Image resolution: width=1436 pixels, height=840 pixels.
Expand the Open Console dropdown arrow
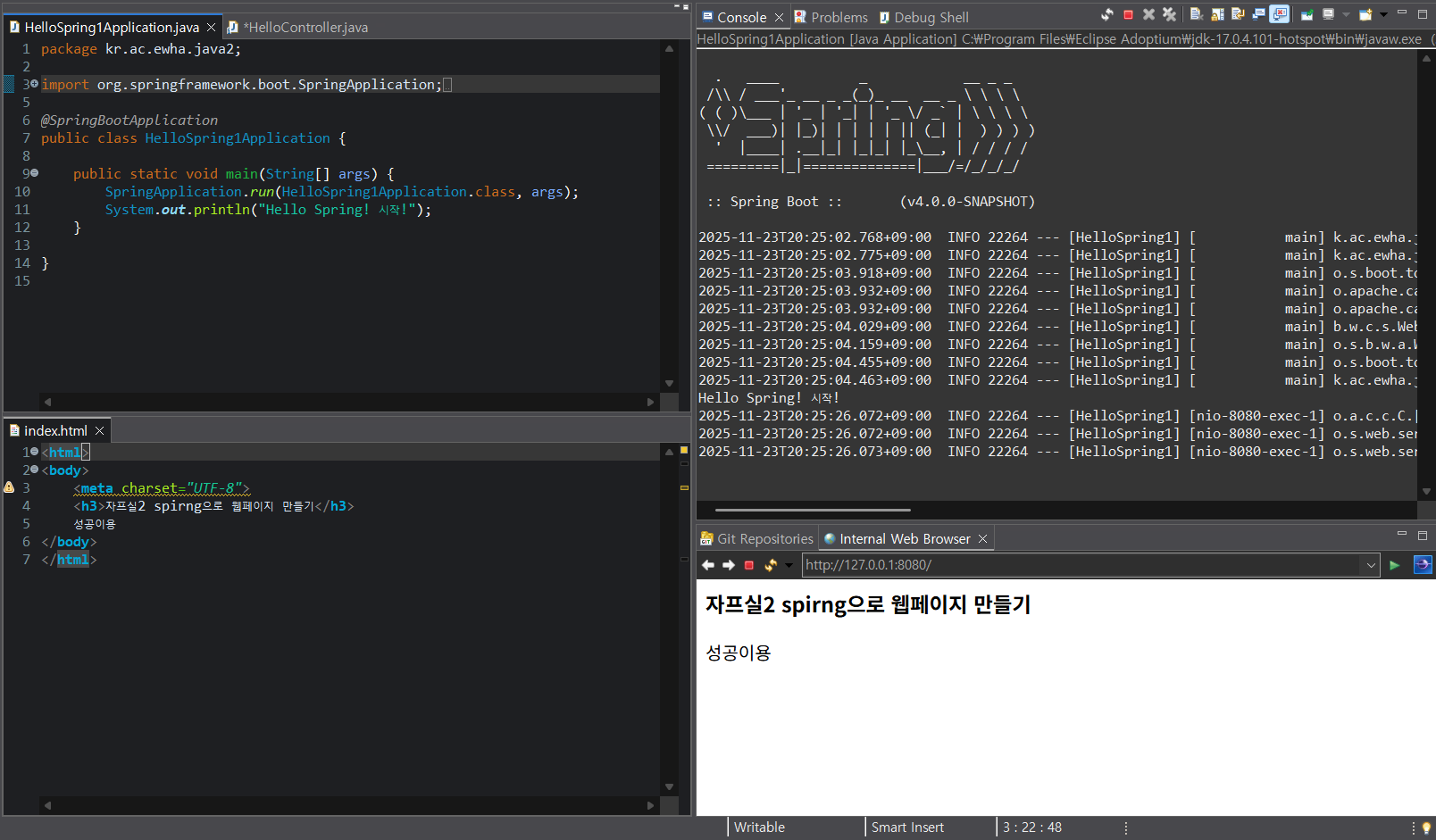[x=1383, y=14]
